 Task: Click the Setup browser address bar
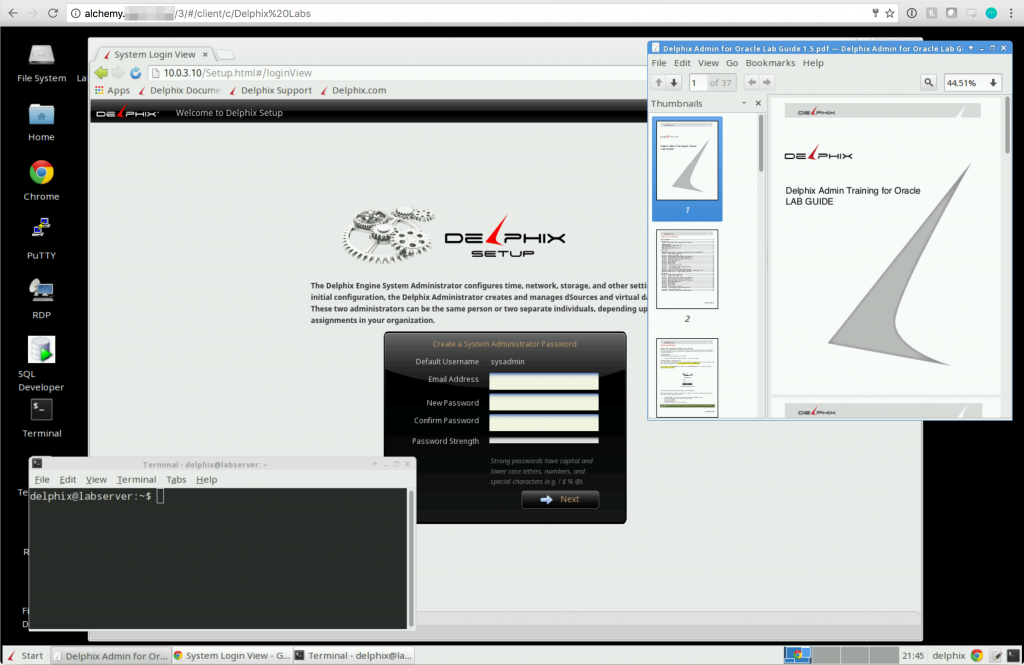395,73
